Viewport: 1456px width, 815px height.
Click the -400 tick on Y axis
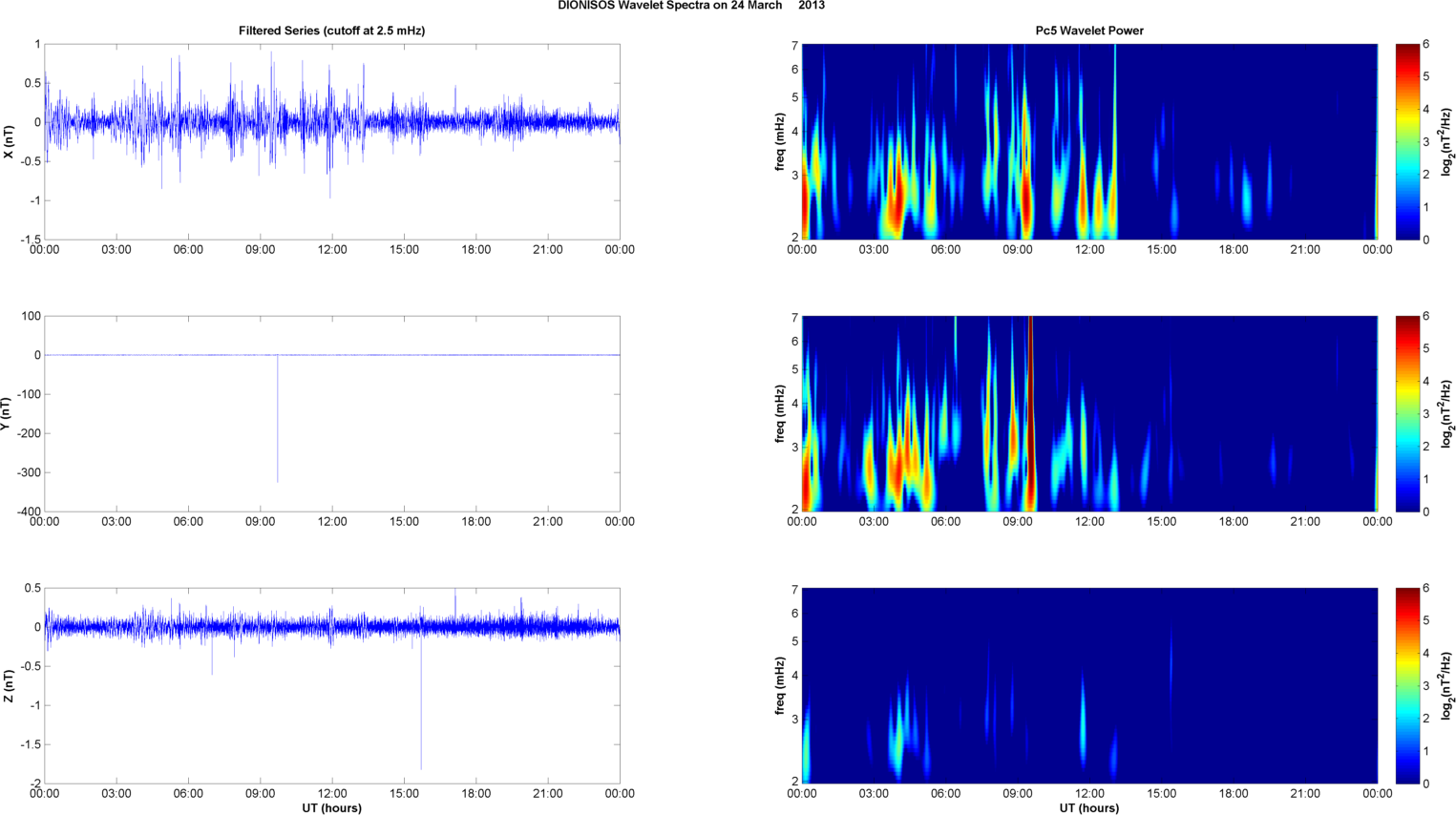[29, 512]
